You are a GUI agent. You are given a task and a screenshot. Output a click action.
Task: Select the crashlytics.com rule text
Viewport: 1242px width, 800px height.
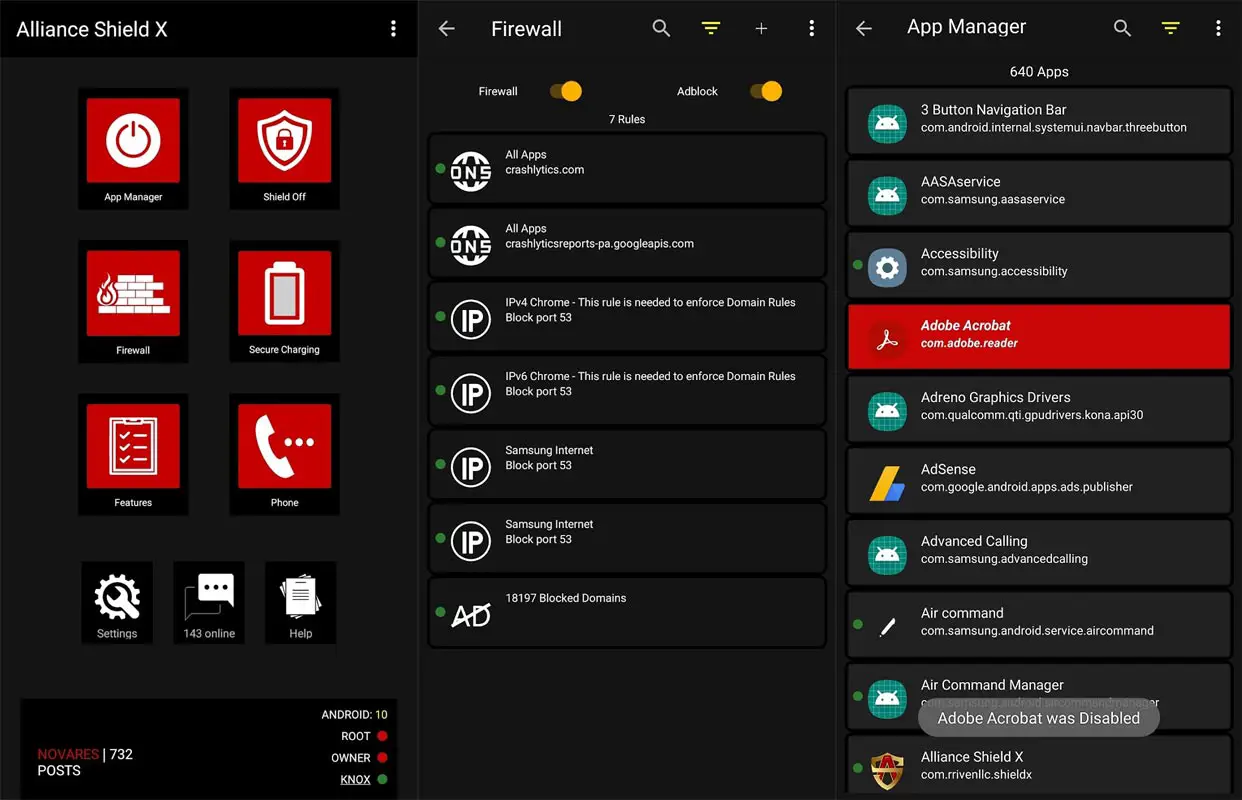[x=545, y=170]
